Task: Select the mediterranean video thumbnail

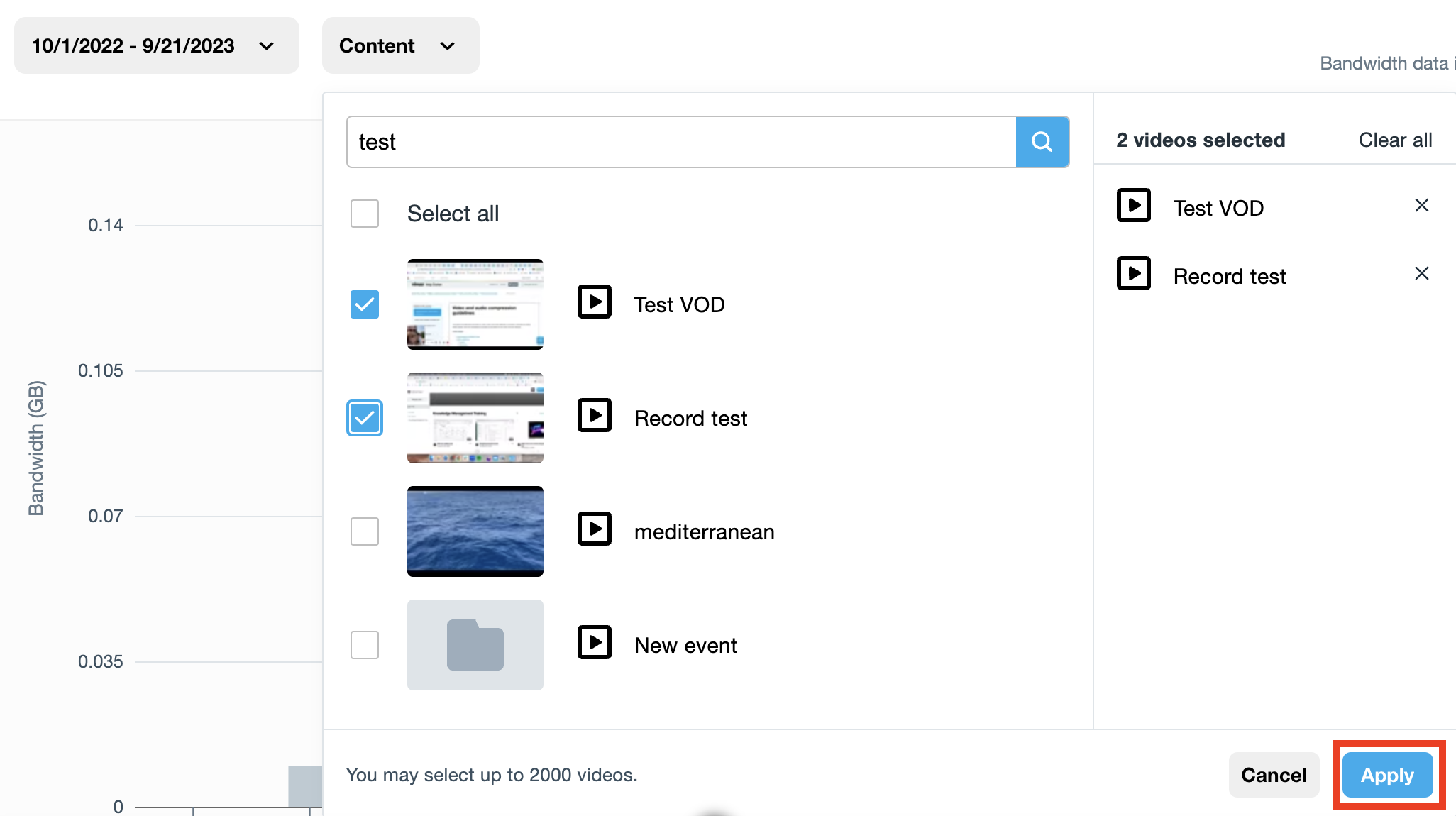Action: (475, 531)
